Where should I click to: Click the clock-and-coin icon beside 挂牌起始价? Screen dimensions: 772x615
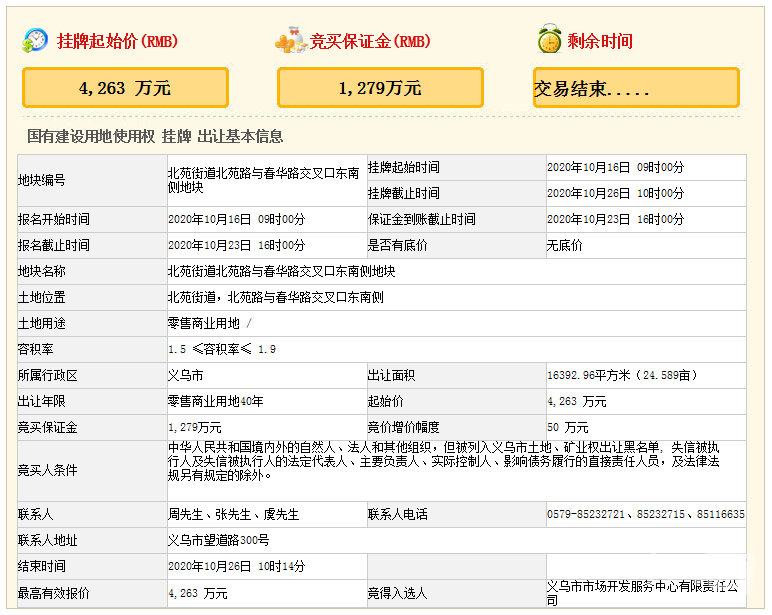coord(35,41)
